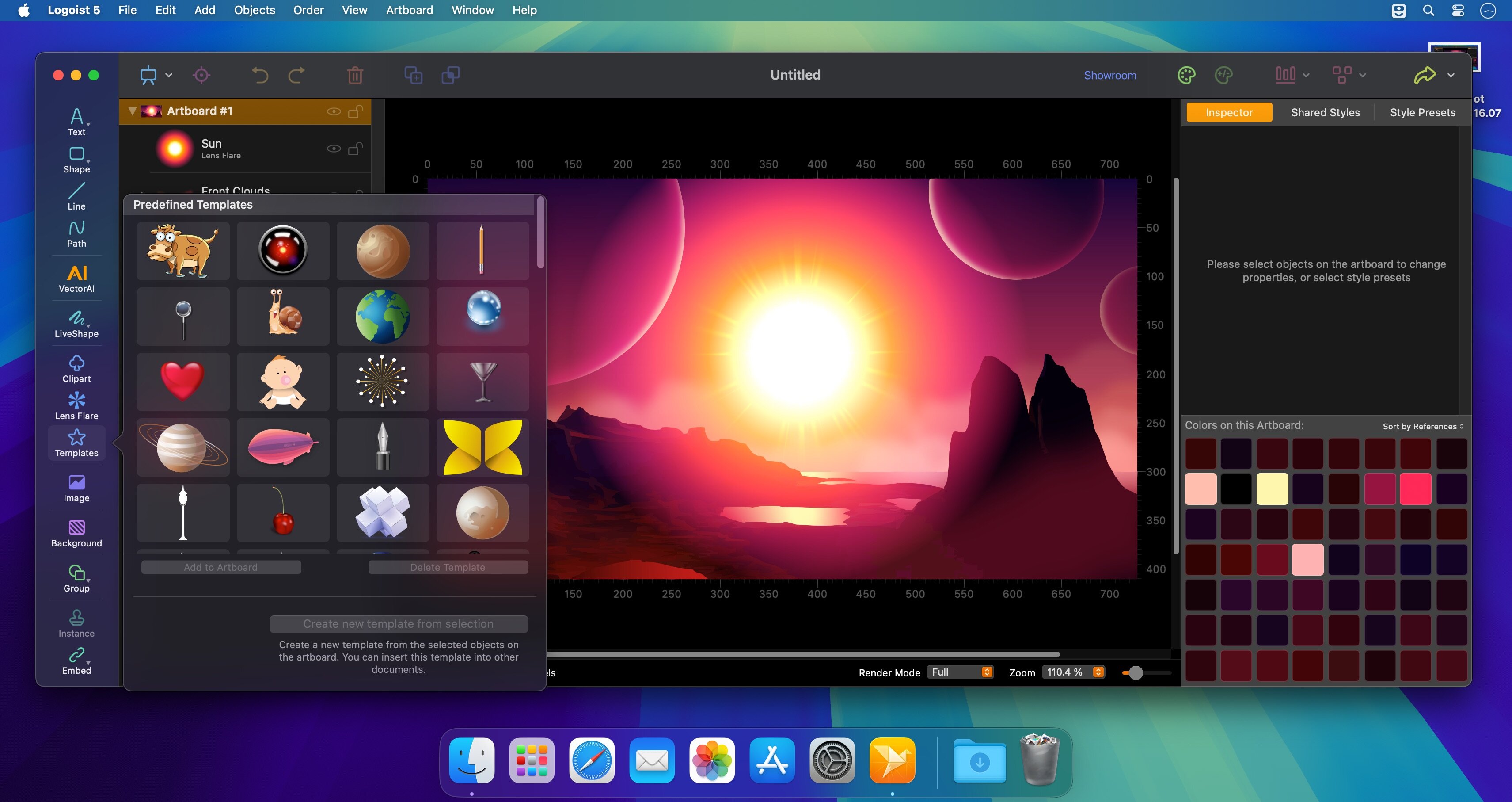Click the Showroom link
The image size is (1512, 802).
[1109, 75]
